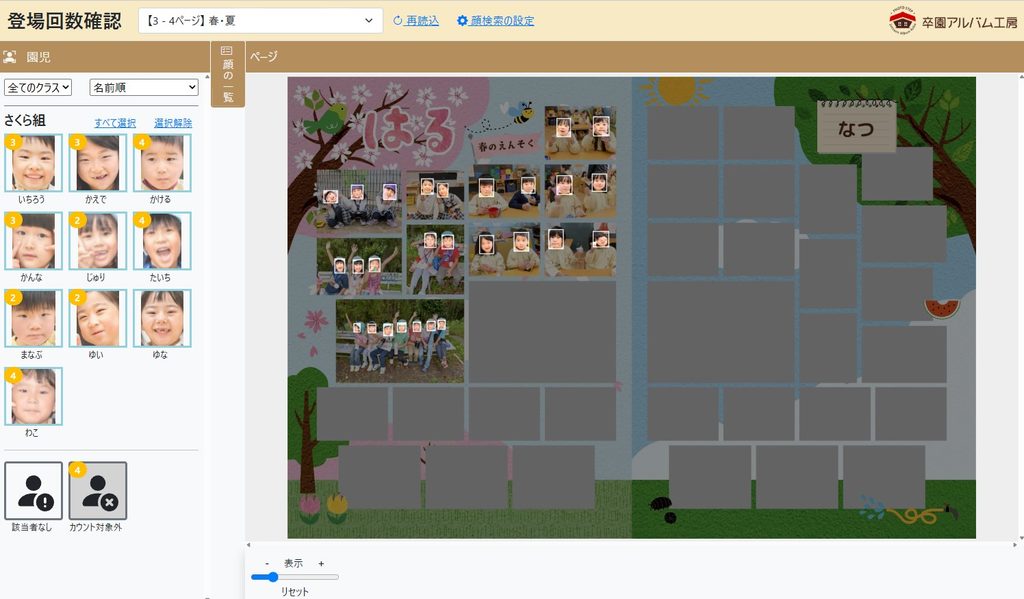This screenshot has height=599, width=1024.
Task: Click the 該当者なし person icon
Action: (33, 491)
